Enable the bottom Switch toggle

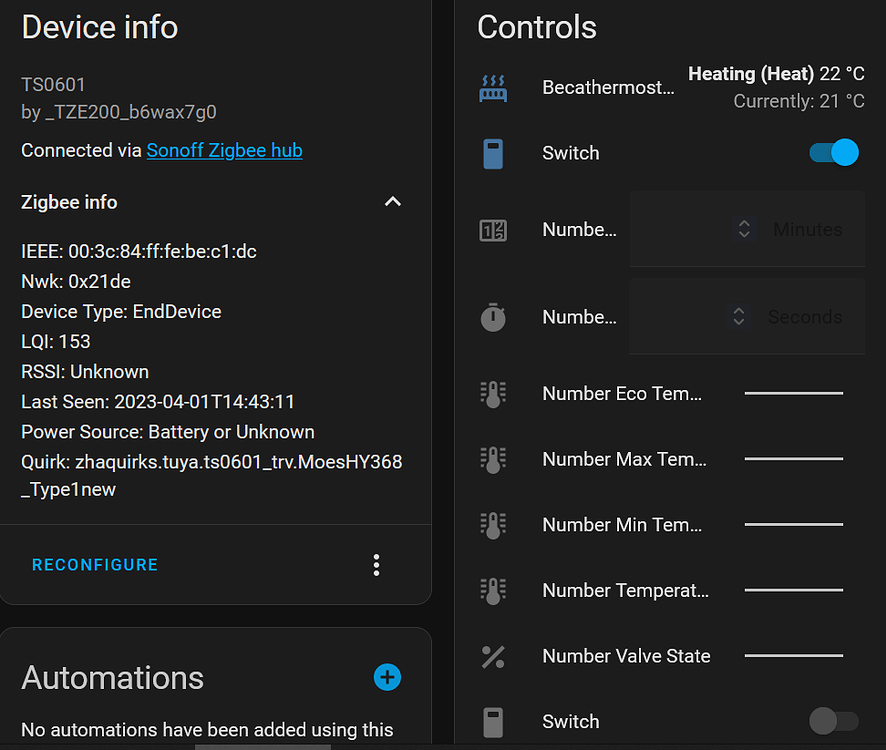pos(833,721)
